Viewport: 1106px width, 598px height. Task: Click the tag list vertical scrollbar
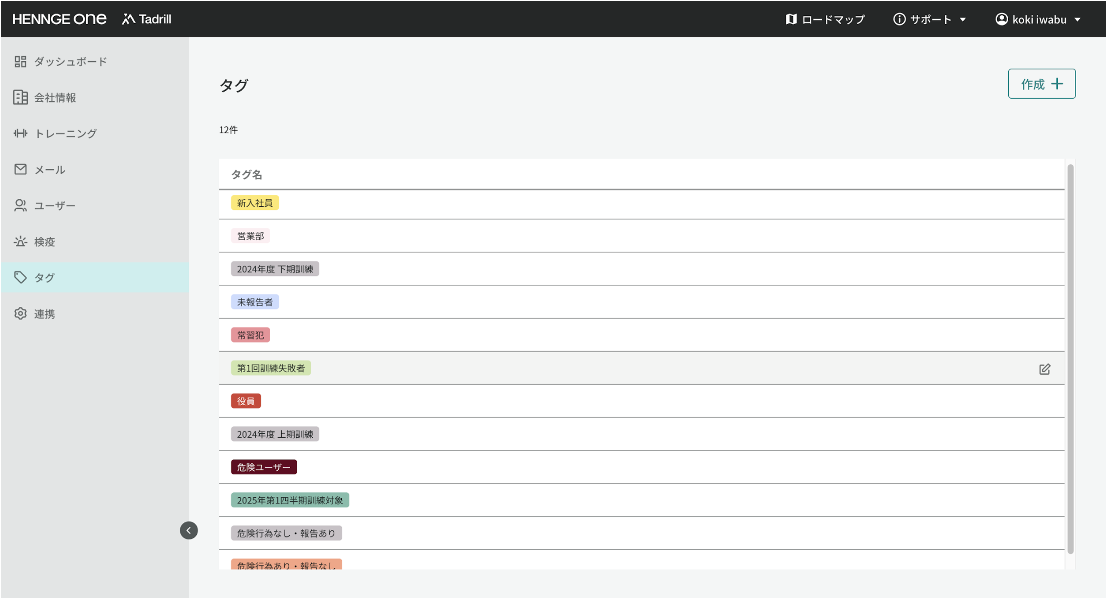click(x=1071, y=360)
